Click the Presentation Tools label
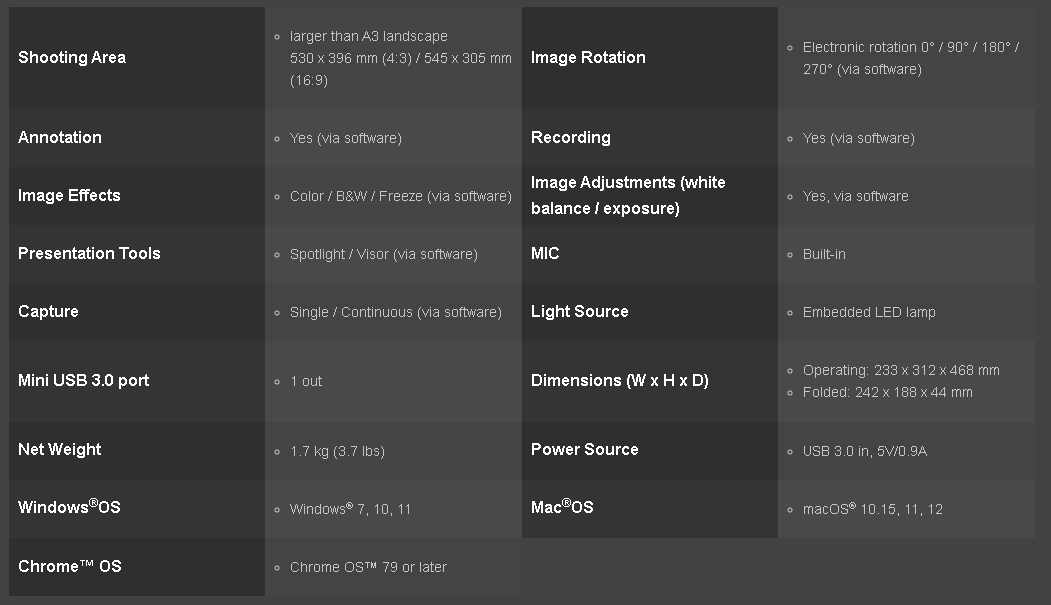1051x605 pixels. click(x=89, y=254)
